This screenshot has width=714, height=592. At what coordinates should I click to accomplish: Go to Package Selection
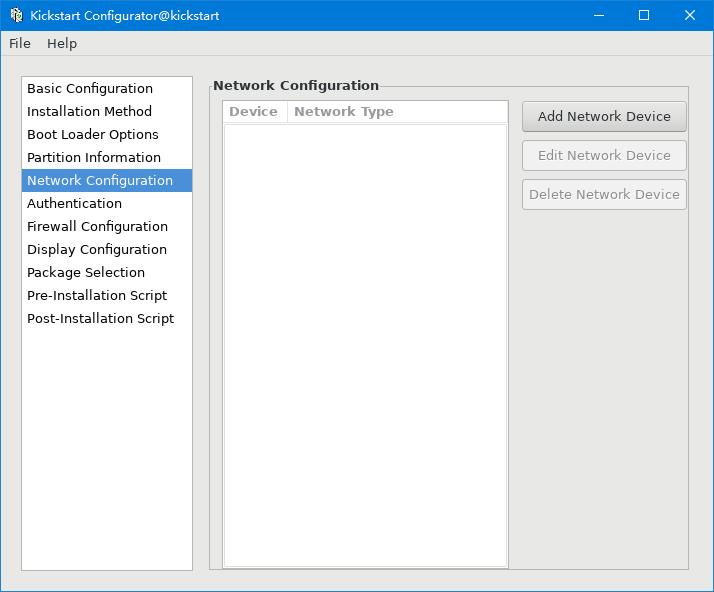[x=107, y=272]
